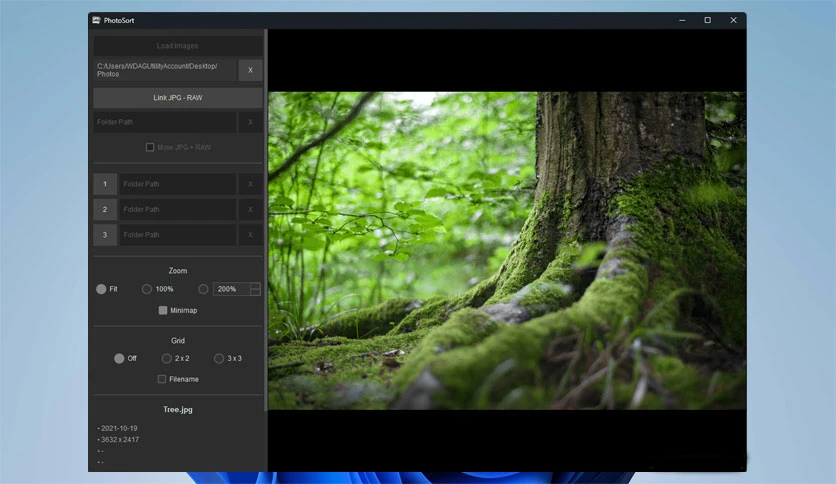Click the sidebar vertical scrollbar
This screenshot has height=484, width=836.
(266, 220)
